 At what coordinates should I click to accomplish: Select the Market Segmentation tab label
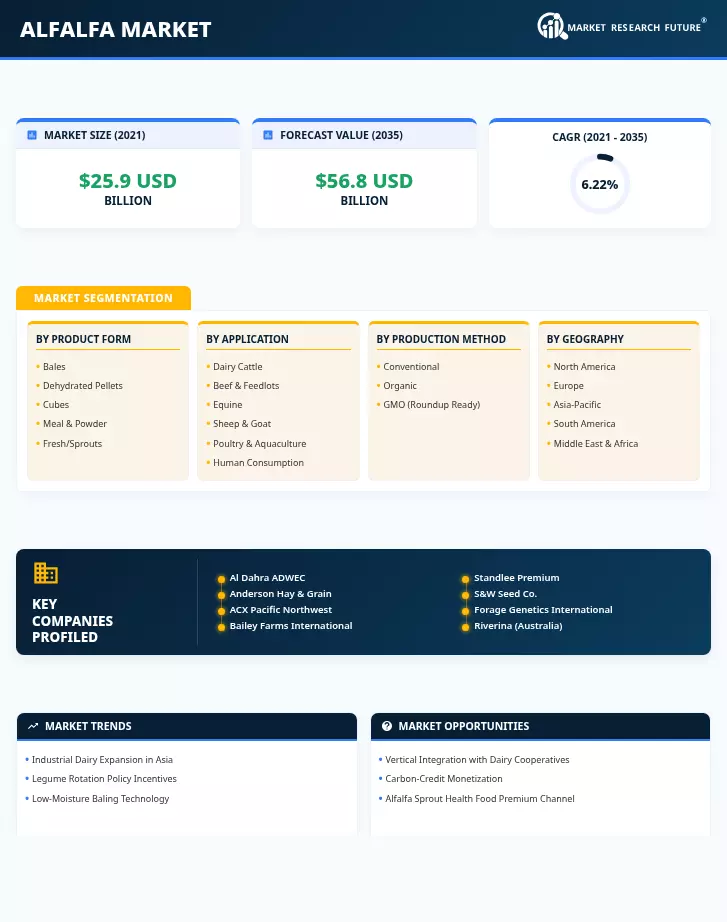[x=104, y=298]
